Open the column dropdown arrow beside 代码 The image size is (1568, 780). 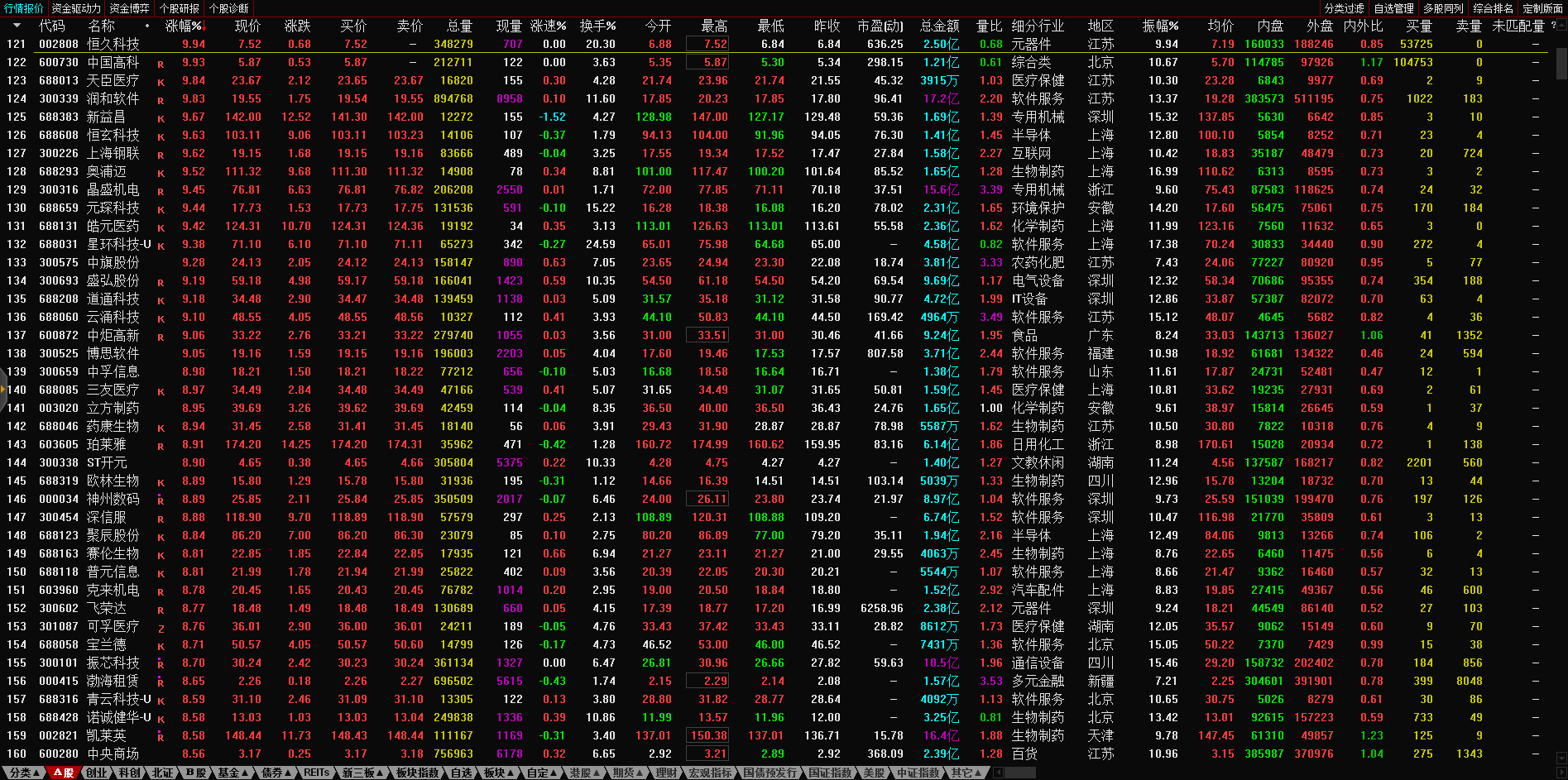pos(17,26)
